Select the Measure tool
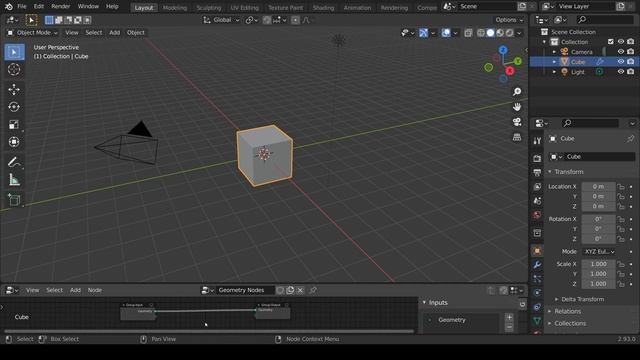This screenshot has height=360, width=640. pos(14,180)
